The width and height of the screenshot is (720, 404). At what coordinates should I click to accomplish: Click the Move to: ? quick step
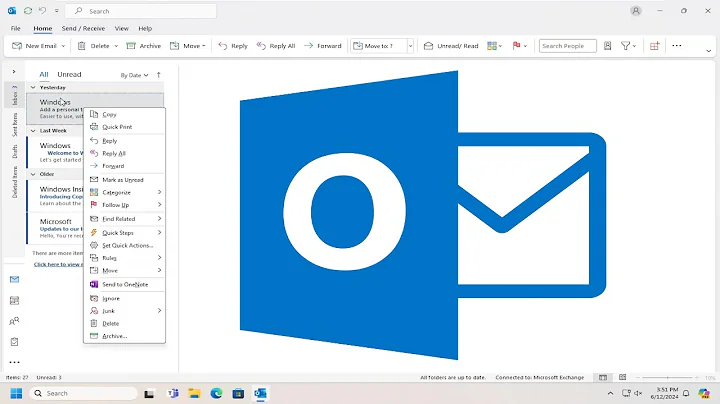(379, 46)
